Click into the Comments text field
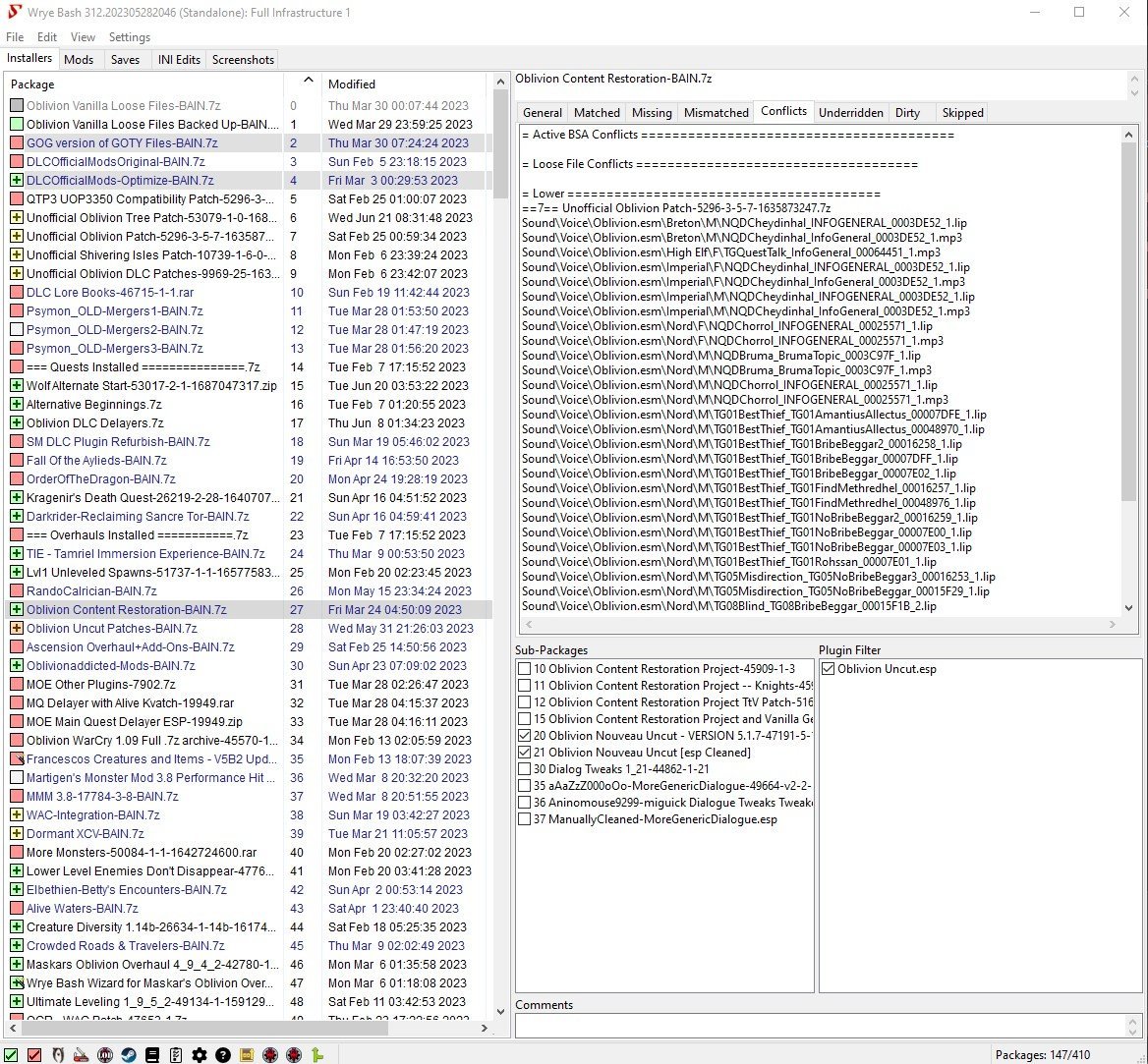Image resolution: width=1148 pixels, height=1064 pixels. (822, 1026)
